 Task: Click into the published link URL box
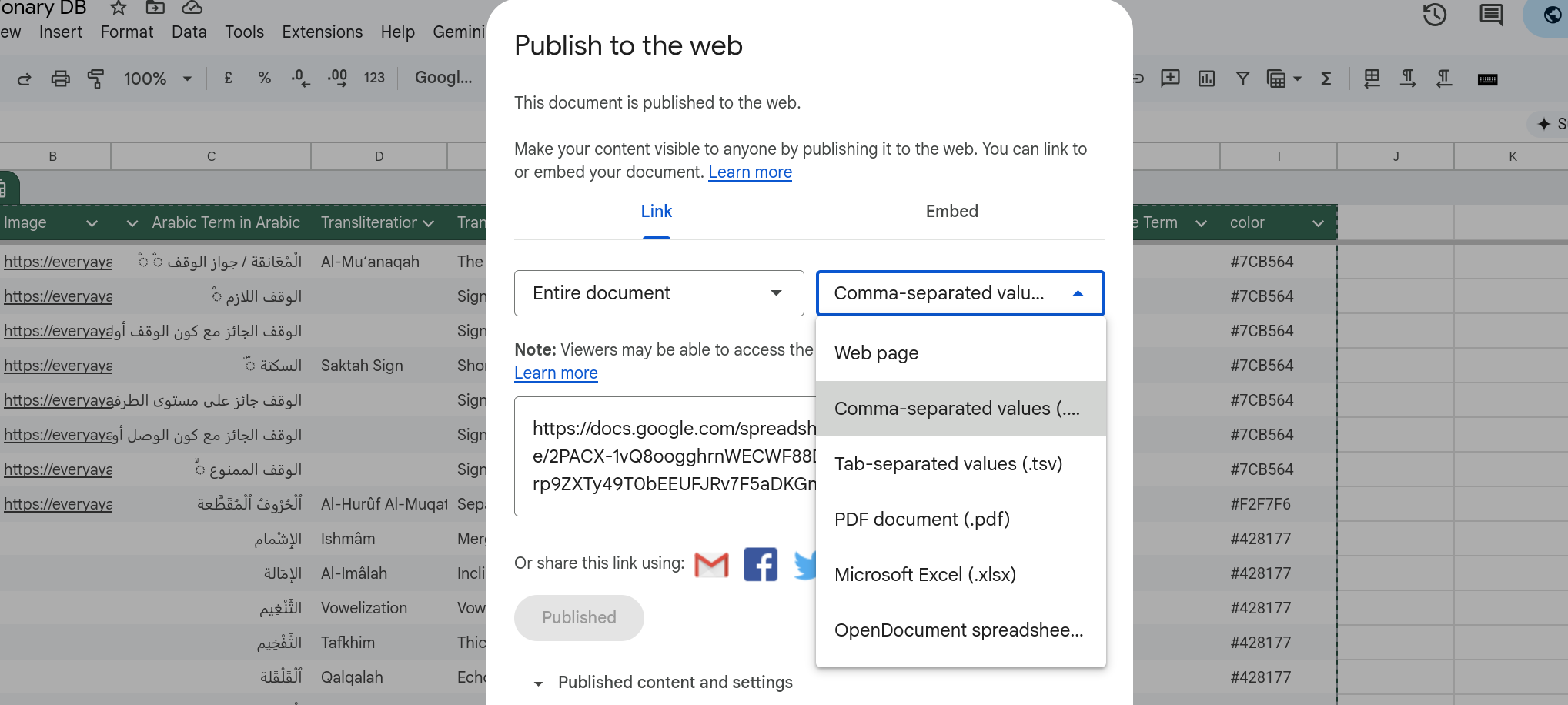pos(665,456)
